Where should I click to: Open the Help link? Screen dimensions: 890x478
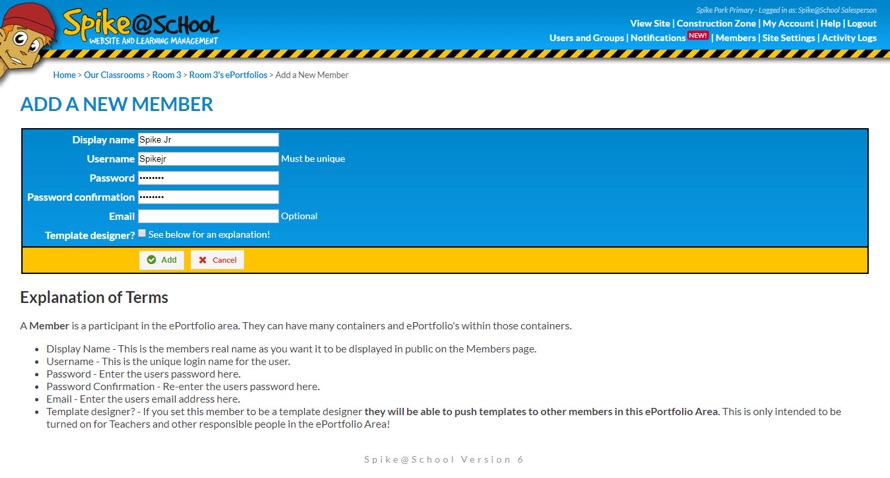pos(830,23)
